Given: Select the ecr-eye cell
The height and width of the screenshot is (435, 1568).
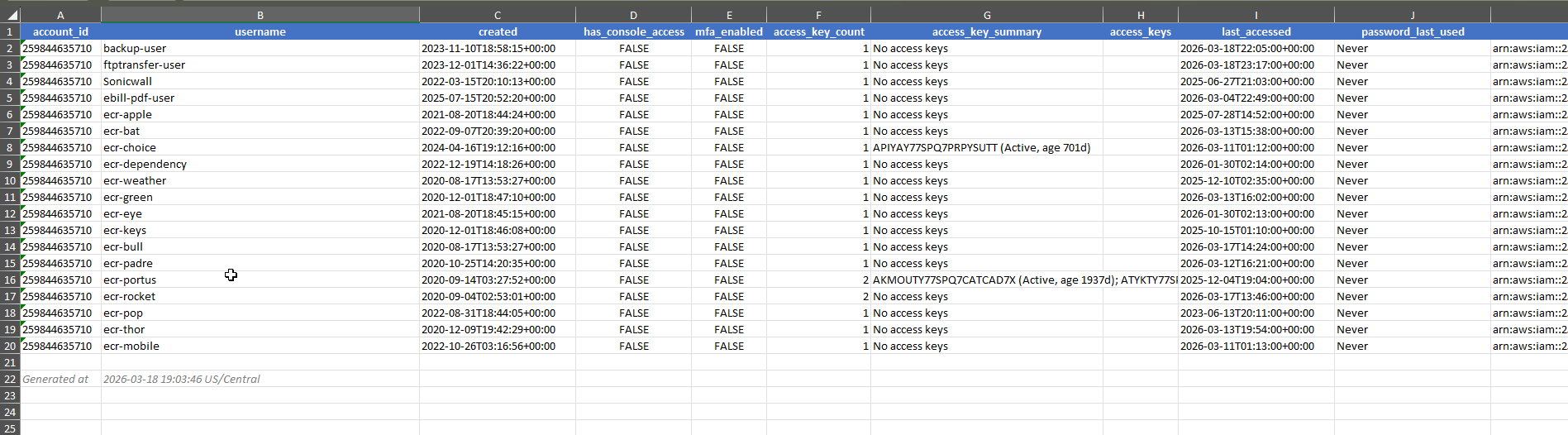Looking at the screenshot, I should click(260, 213).
